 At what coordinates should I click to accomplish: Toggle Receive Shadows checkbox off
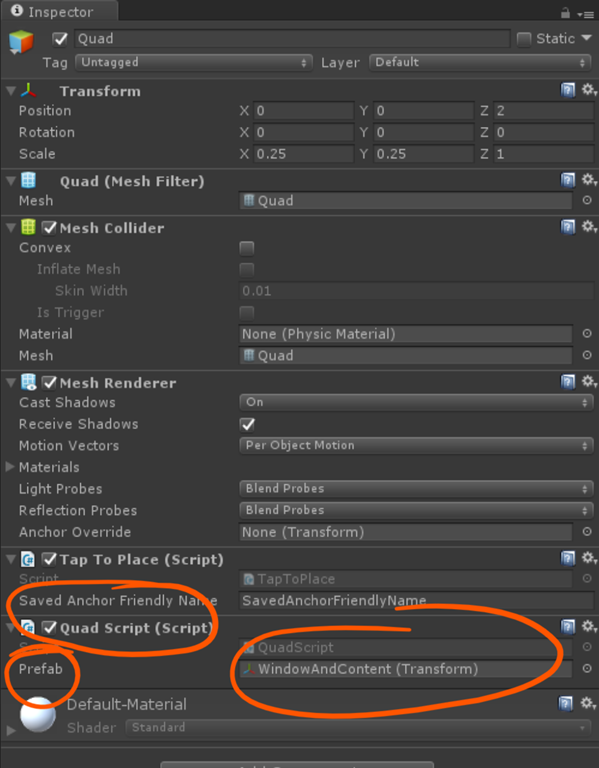[x=247, y=424]
